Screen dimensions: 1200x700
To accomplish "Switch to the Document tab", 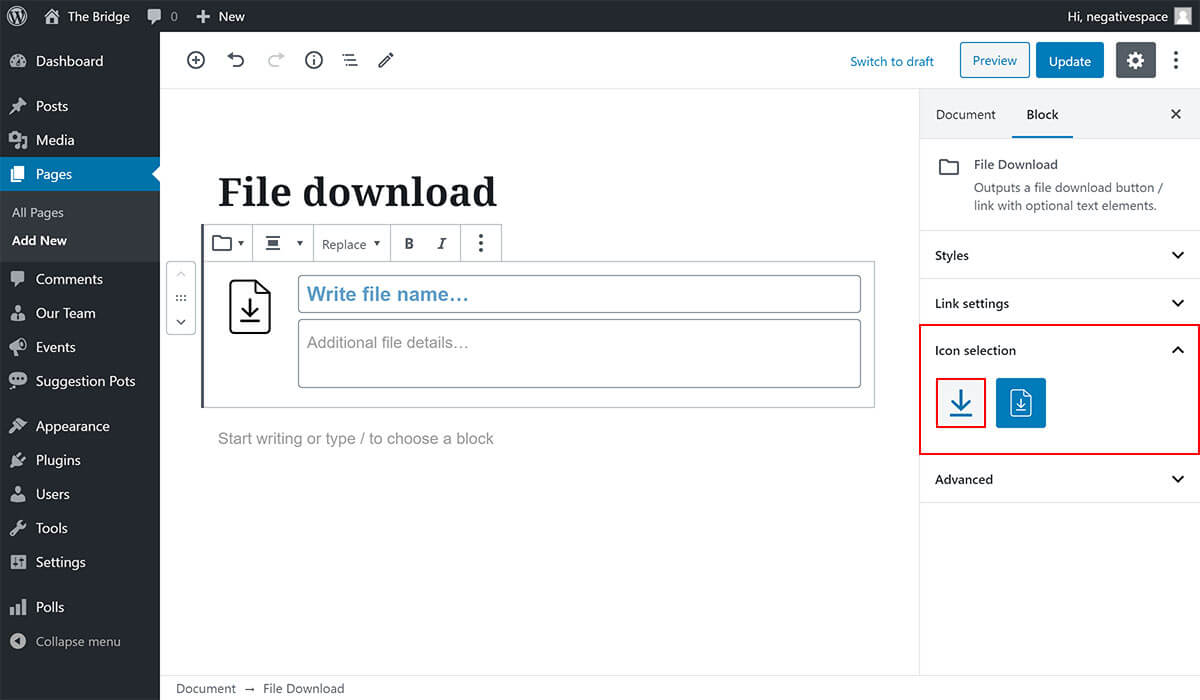I will click(965, 114).
